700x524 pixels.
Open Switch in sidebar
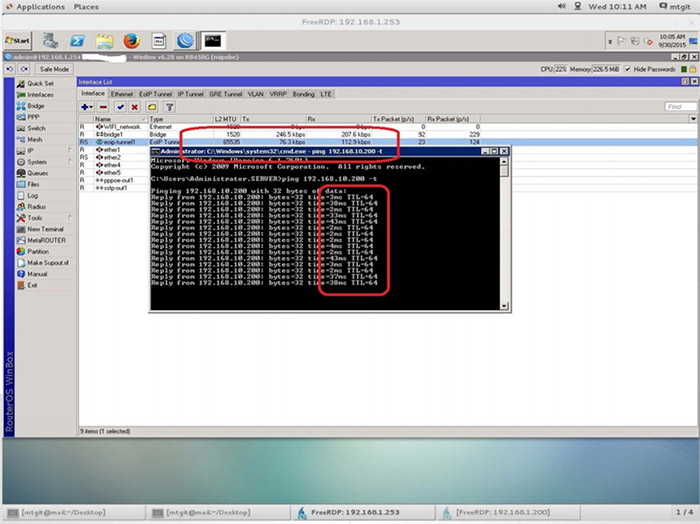pyautogui.click(x=36, y=128)
